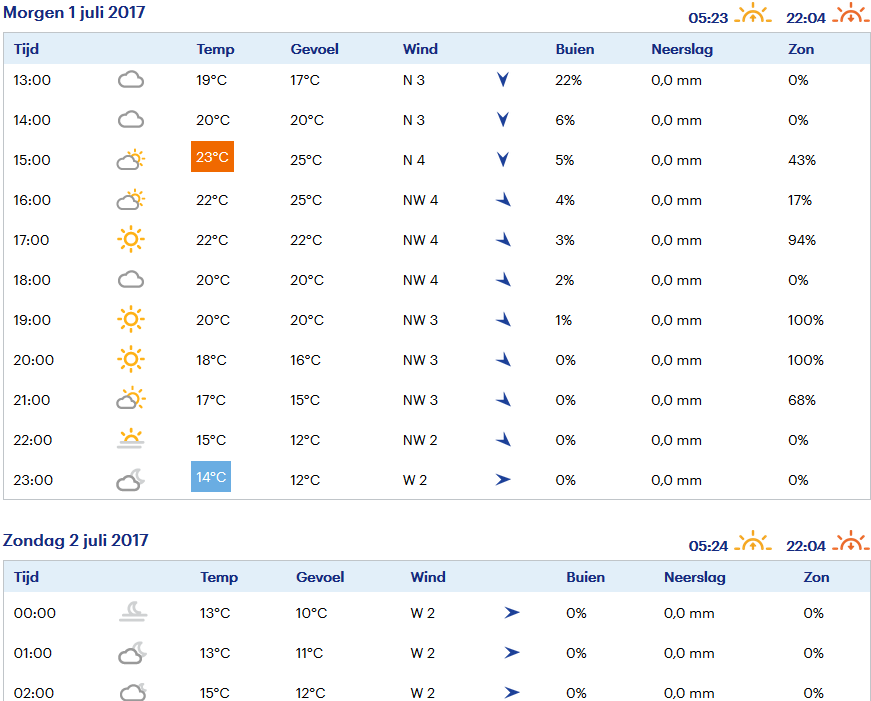Click the sunset icon at 22:00
The height and width of the screenshot is (701, 871).
(x=131, y=438)
